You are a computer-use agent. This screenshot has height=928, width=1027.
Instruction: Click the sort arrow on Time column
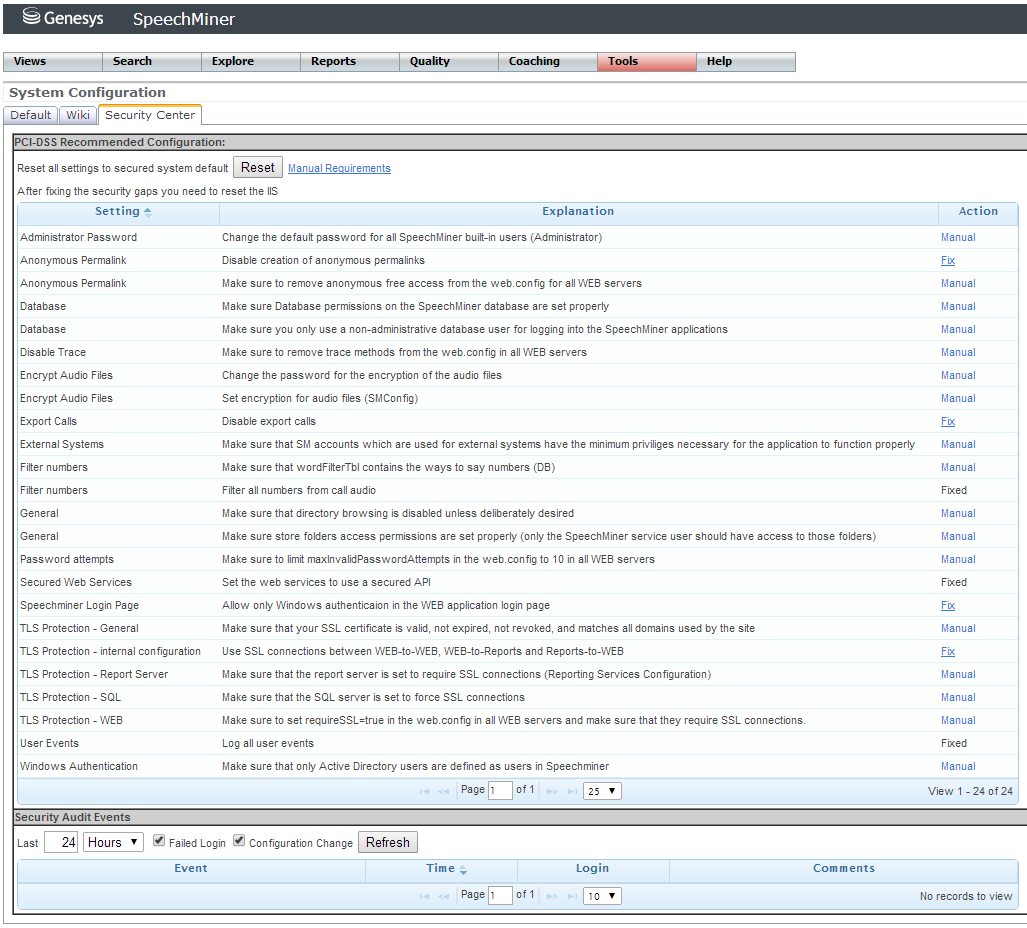(x=463, y=870)
